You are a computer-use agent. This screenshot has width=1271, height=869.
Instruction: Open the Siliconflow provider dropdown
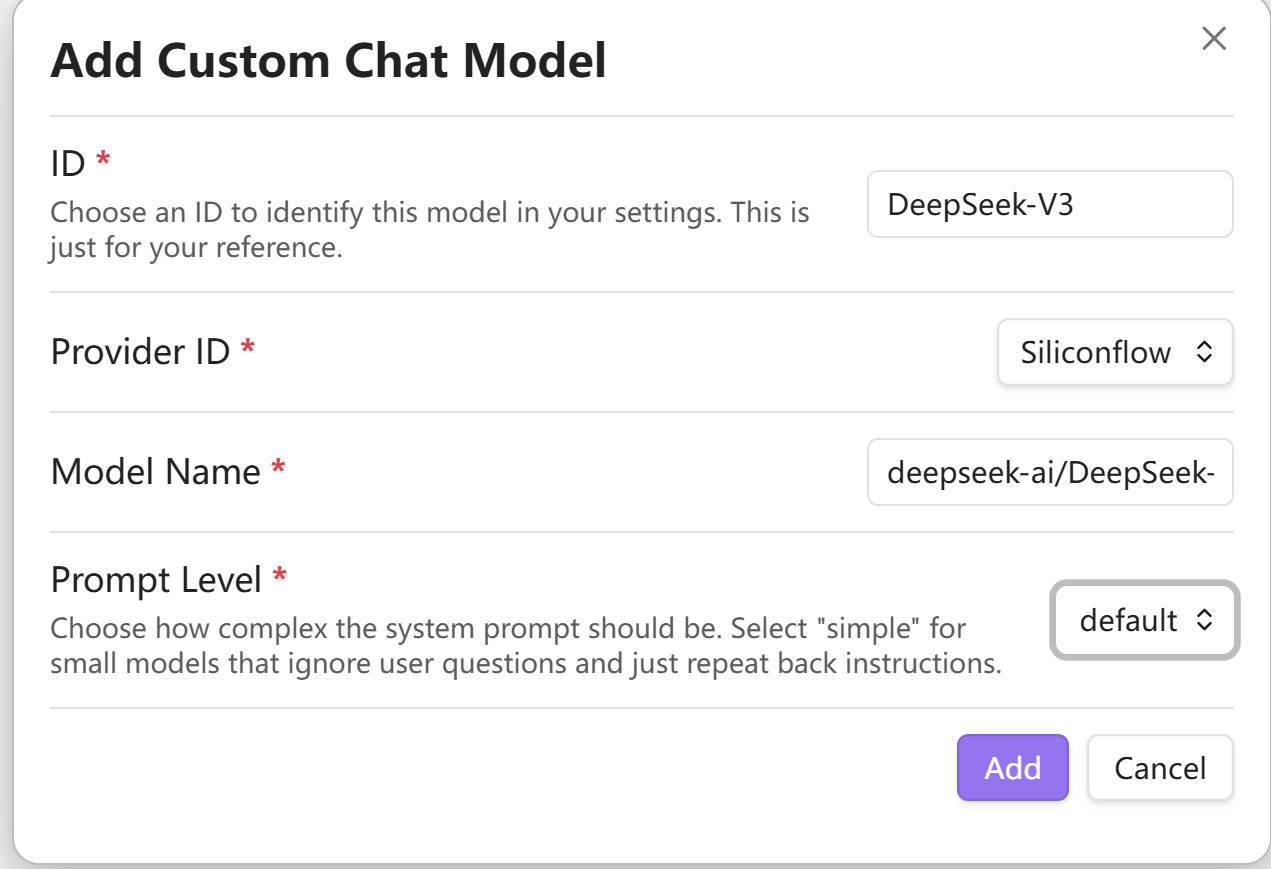[1114, 352]
